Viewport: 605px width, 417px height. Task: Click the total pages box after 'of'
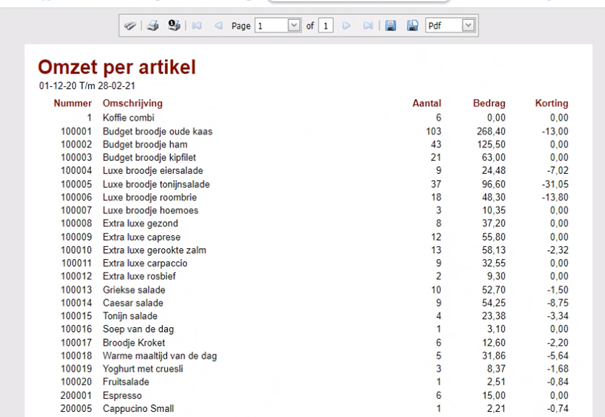tap(326, 26)
